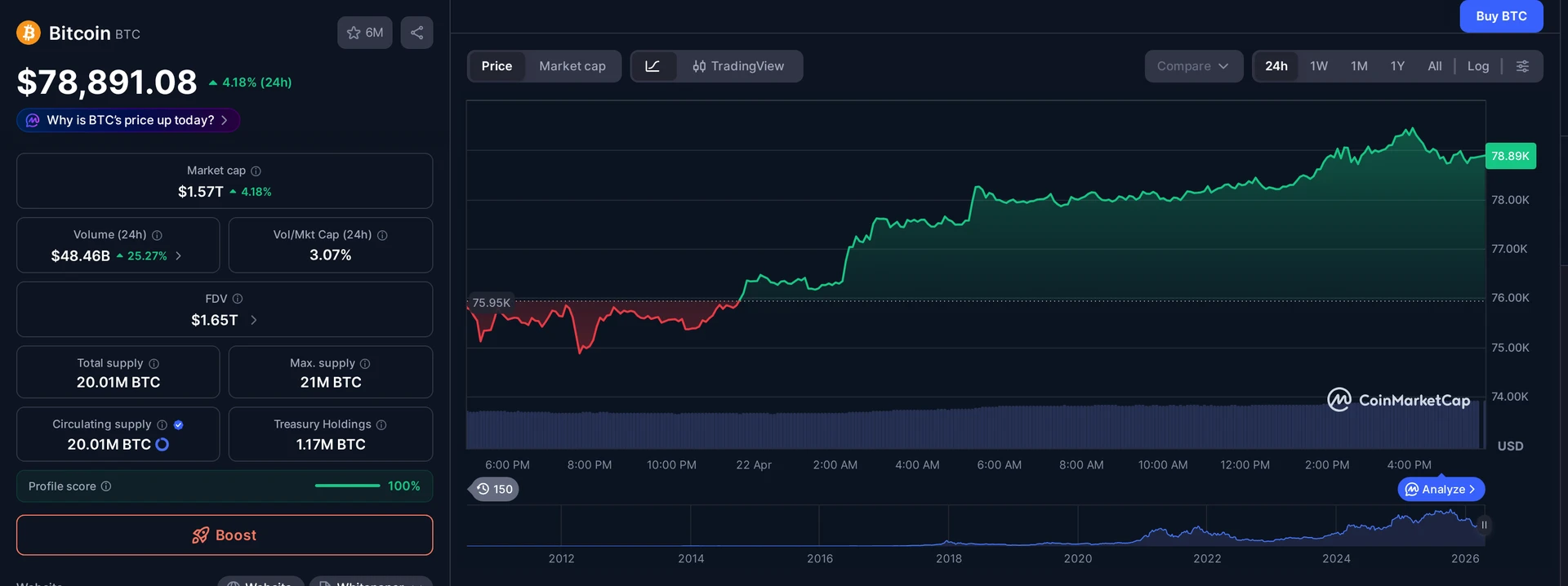Select the All time range
Image resolution: width=1568 pixels, height=586 pixels.
click(1435, 66)
